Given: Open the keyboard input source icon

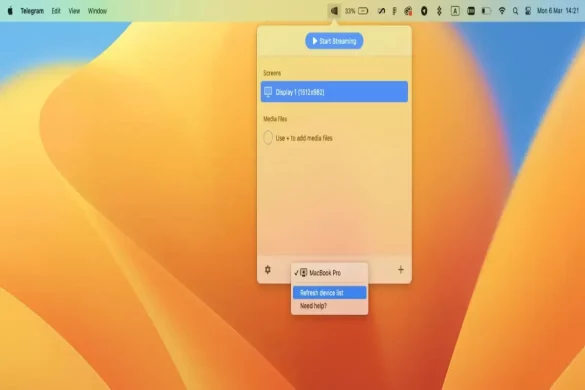Looking at the screenshot, I should click(x=455, y=11).
